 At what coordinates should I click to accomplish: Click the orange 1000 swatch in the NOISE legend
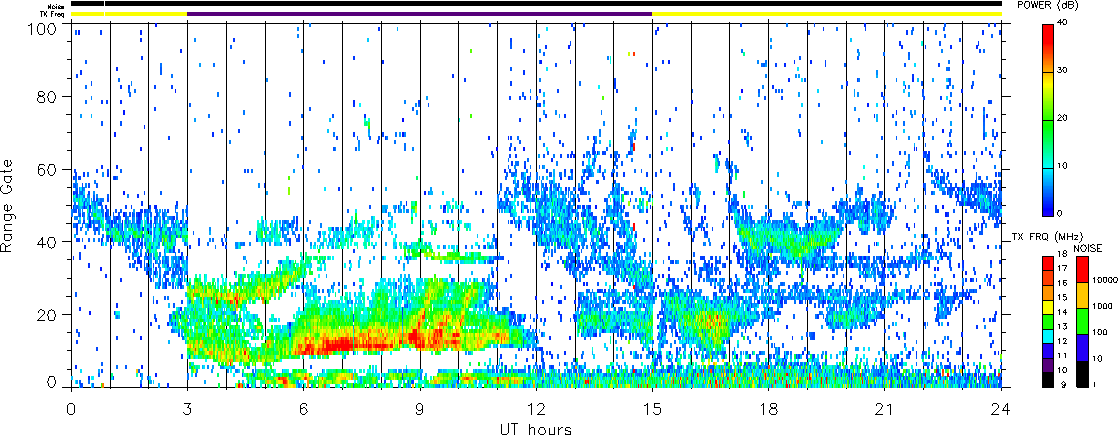[x=1082, y=295]
